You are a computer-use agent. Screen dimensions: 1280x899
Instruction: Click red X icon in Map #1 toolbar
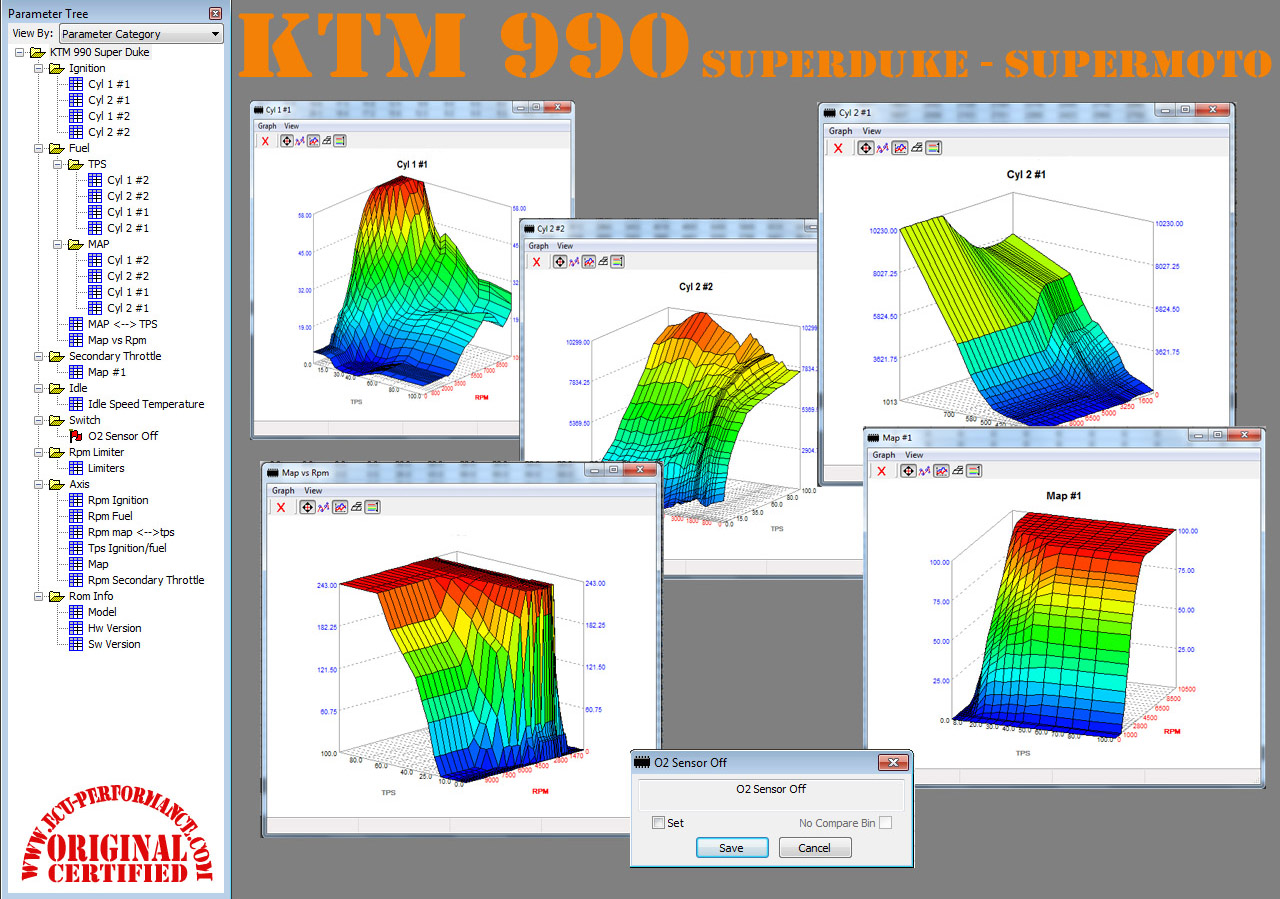[881, 471]
